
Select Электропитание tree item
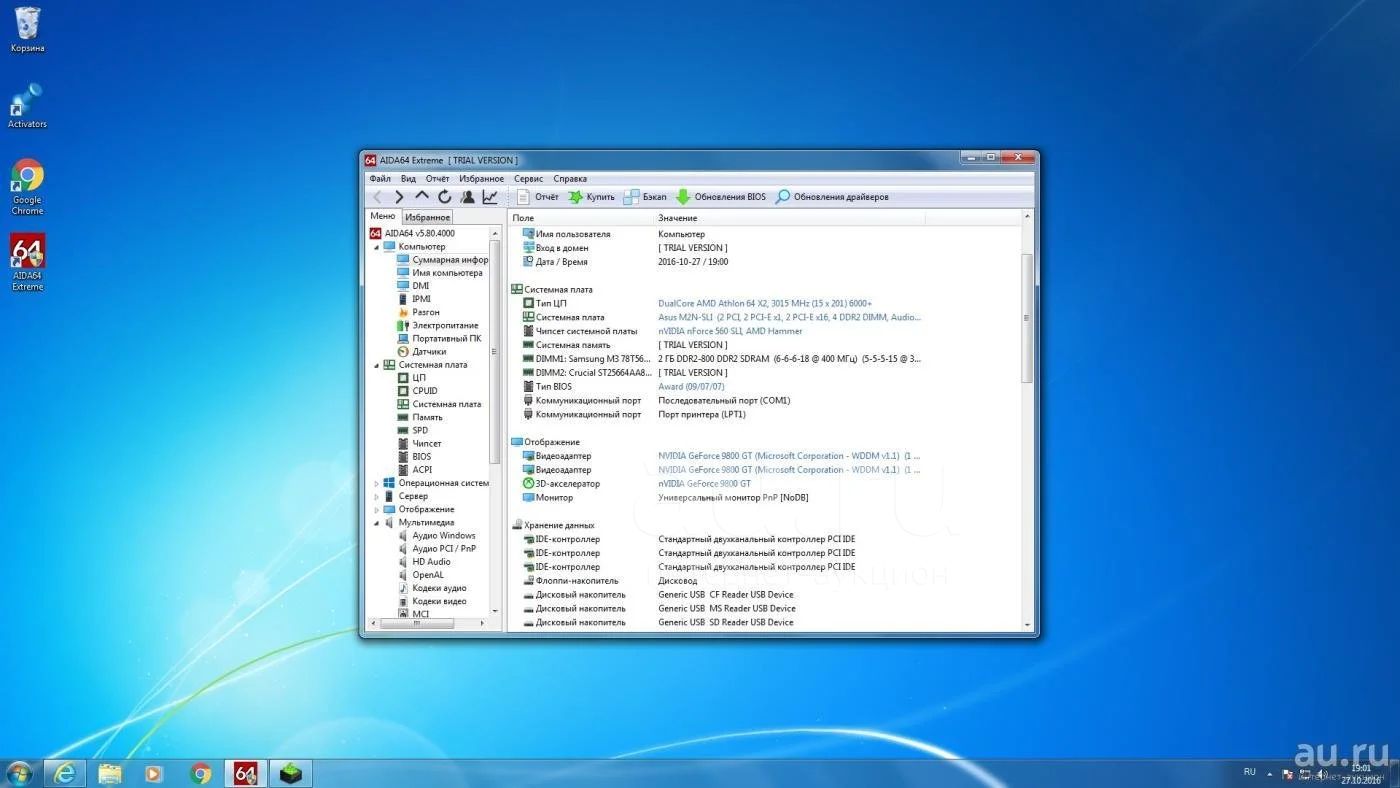click(x=437, y=325)
